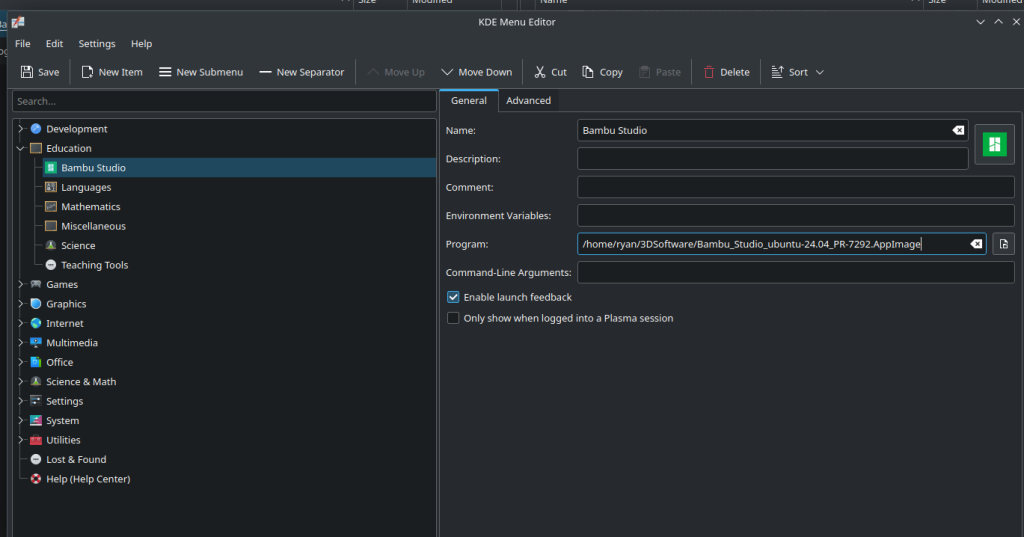Open the Help menu

[x=141, y=44]
